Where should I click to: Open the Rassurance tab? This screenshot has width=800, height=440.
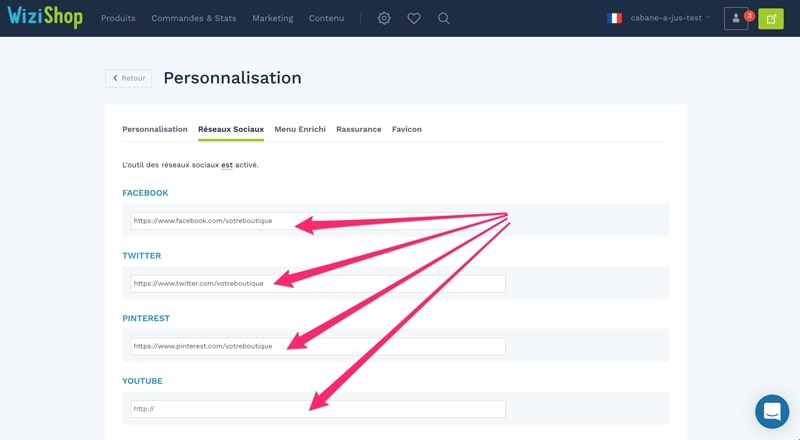click(x=359, y=129)
